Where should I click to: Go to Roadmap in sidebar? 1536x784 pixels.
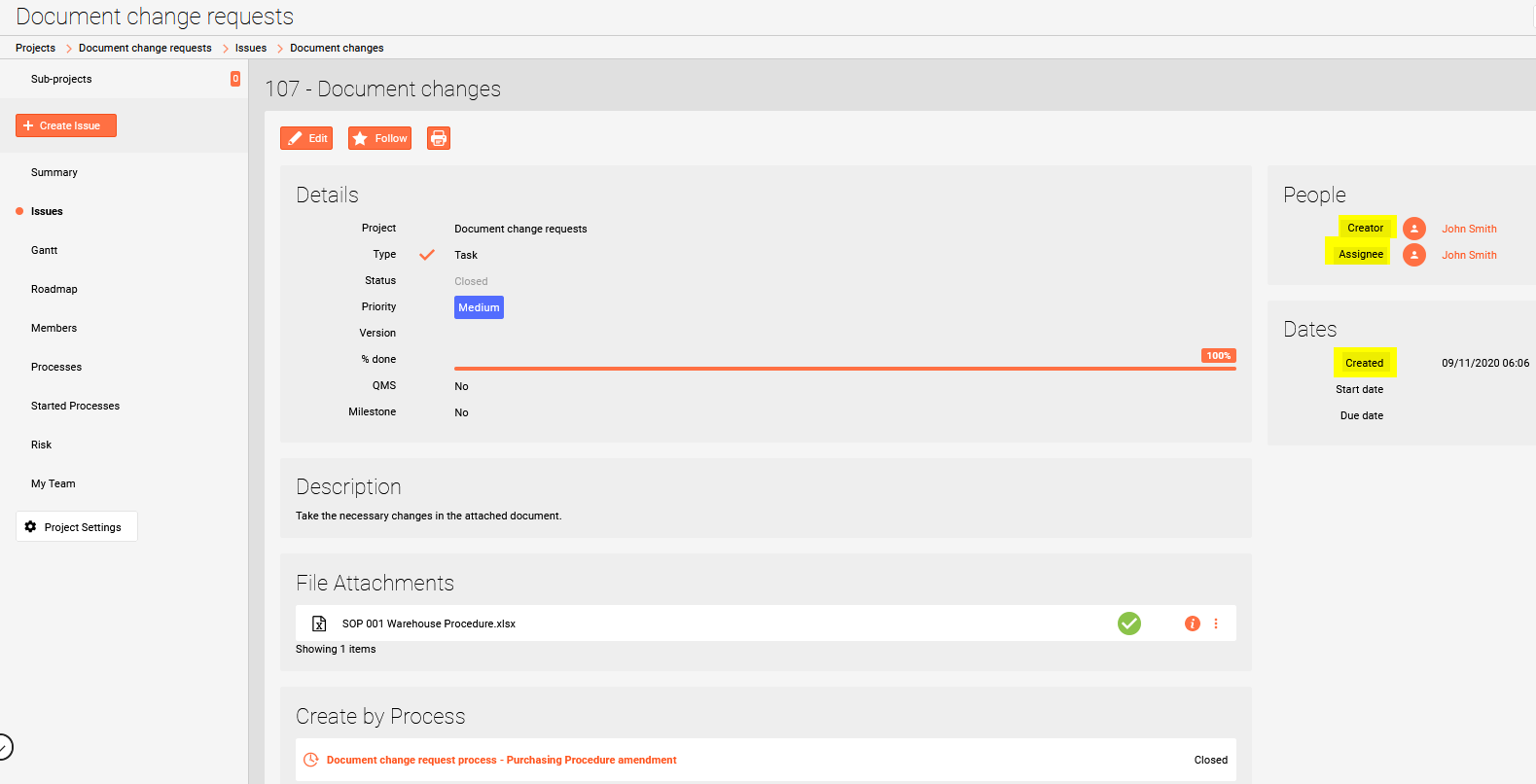point(54,289)
